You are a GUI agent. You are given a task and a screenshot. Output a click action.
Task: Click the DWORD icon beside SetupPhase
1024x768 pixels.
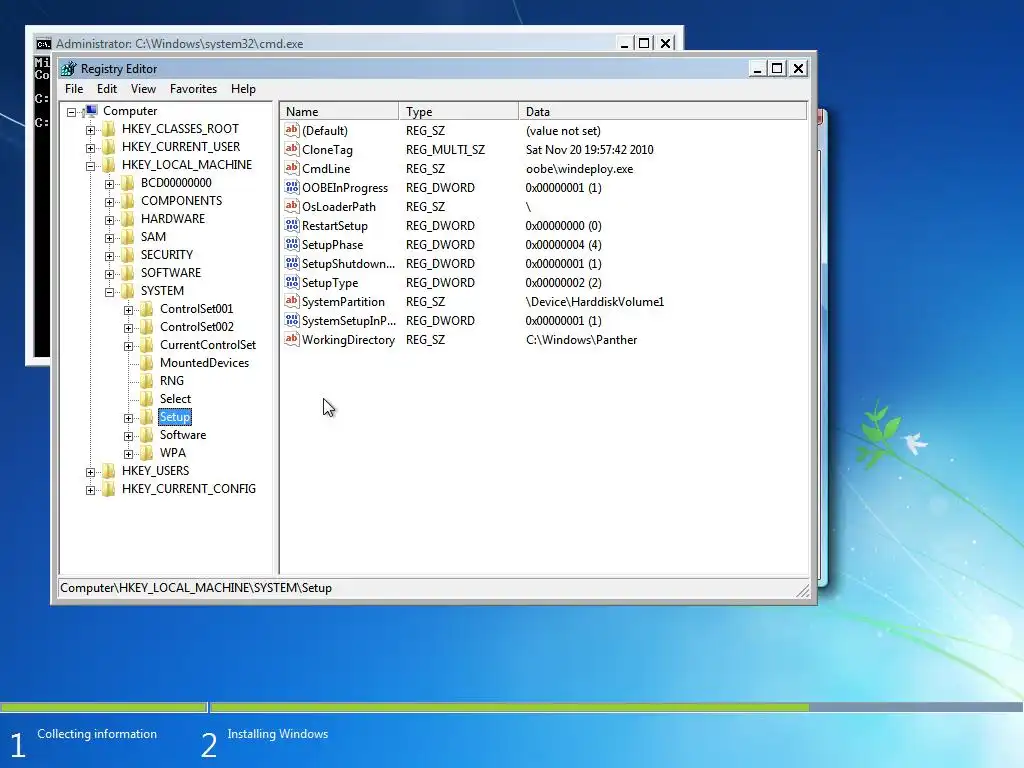coord(292,244)
